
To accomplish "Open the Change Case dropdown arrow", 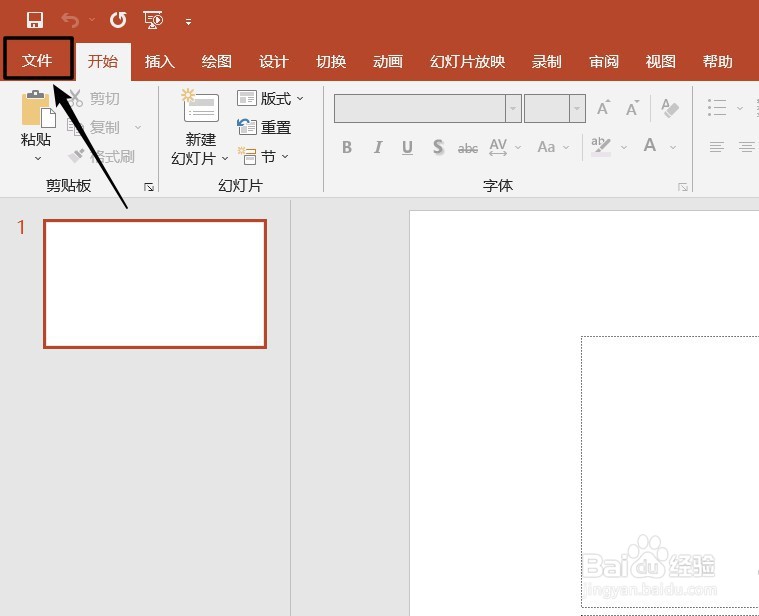I will (x=566, y=147).
